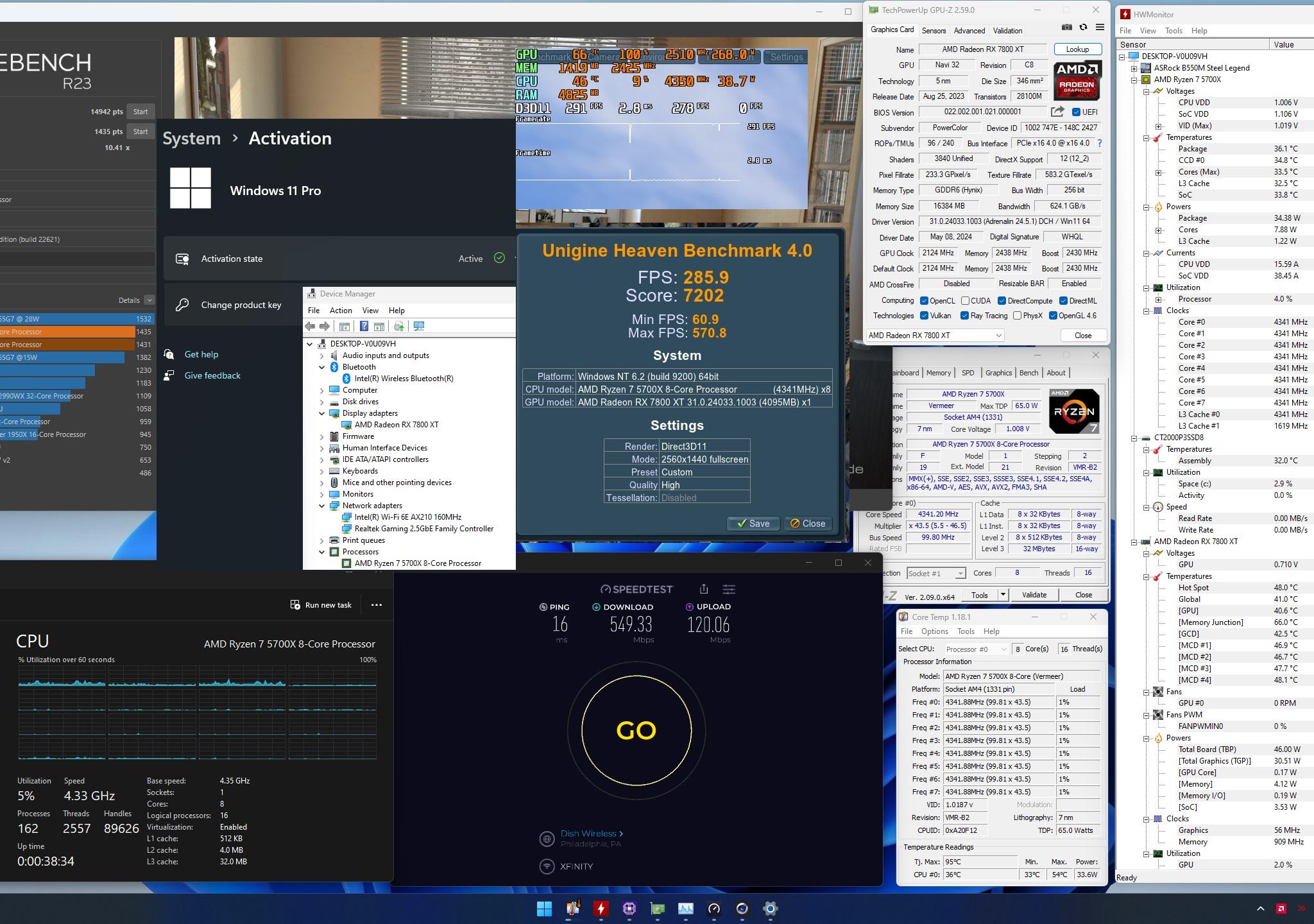Click the Scan for hardware changes monitor icon
Screen dimensions: 1314x924
419,327
